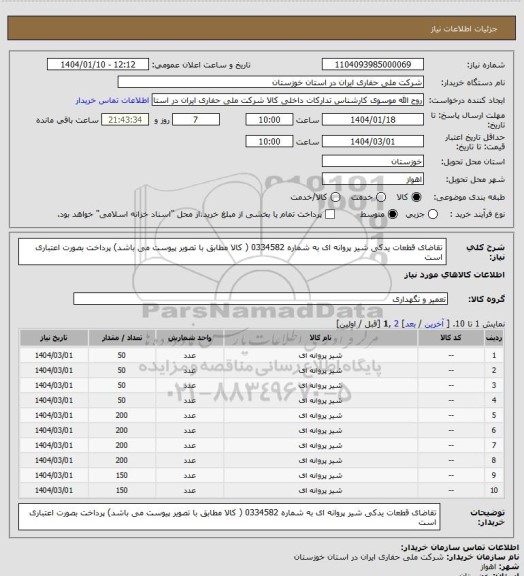Click the تعداد / مقدار column header
This screenshot has width=524, height=576.
coord(122,338)
